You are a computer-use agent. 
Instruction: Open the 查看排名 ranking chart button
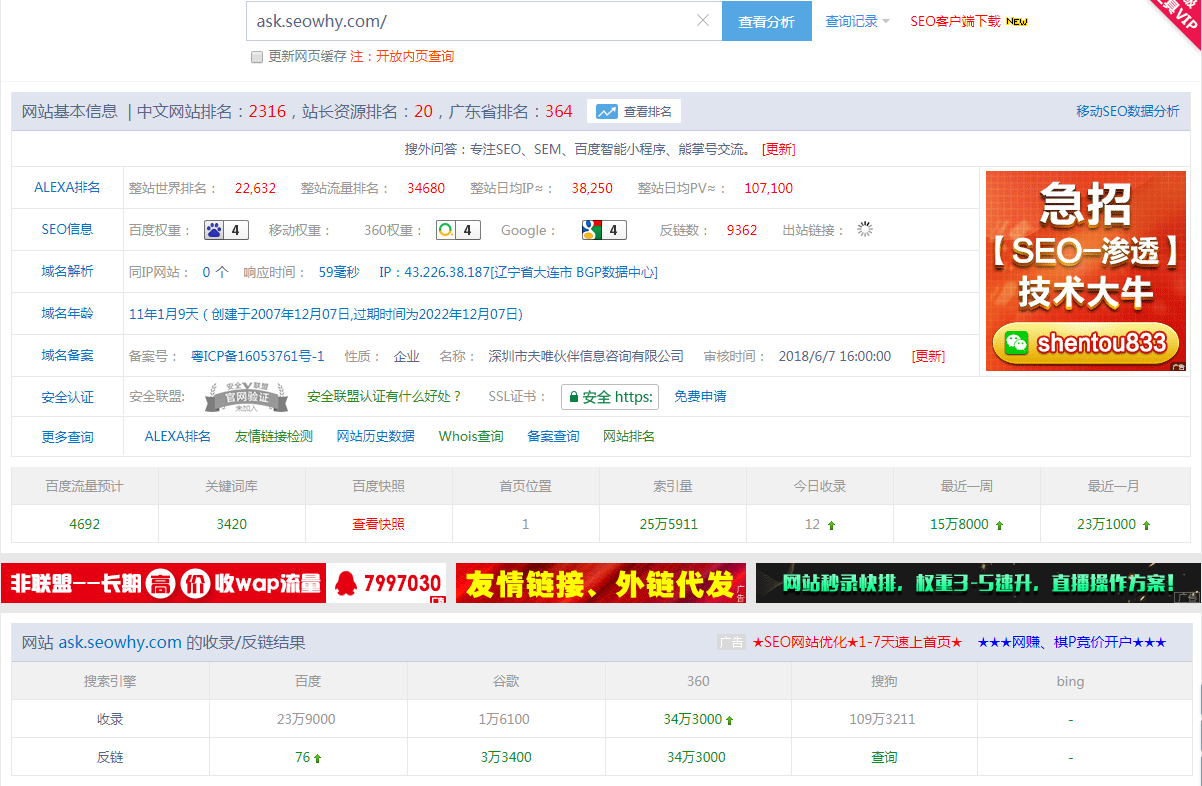tap(635, 111)
